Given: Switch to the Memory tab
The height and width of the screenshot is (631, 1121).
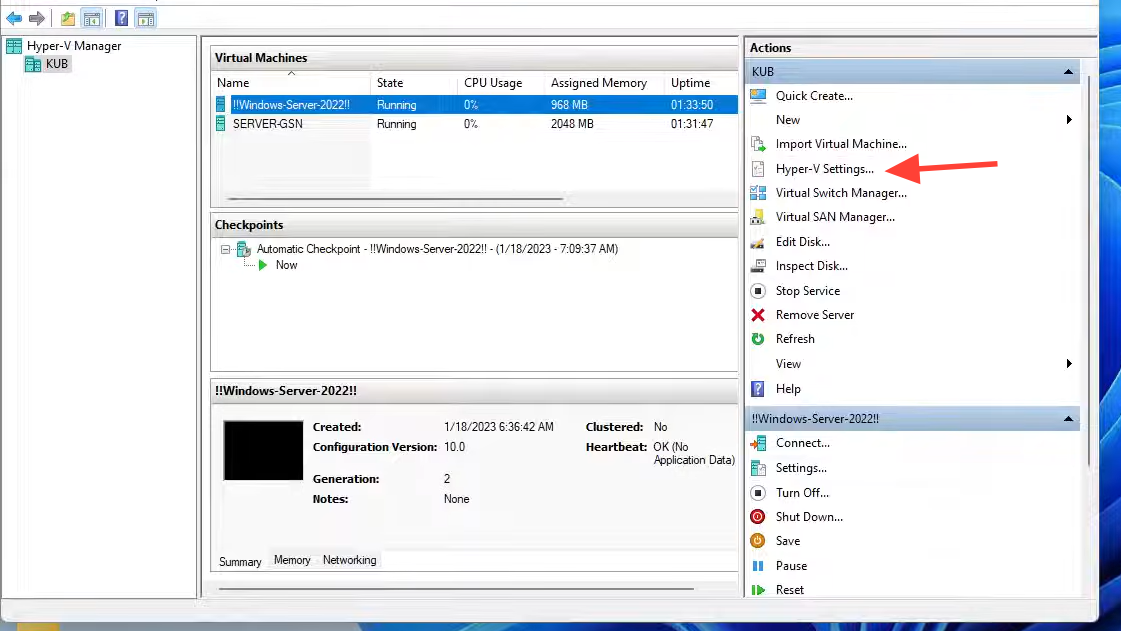Looking at the screenshot, I should (x=292, y=560).
